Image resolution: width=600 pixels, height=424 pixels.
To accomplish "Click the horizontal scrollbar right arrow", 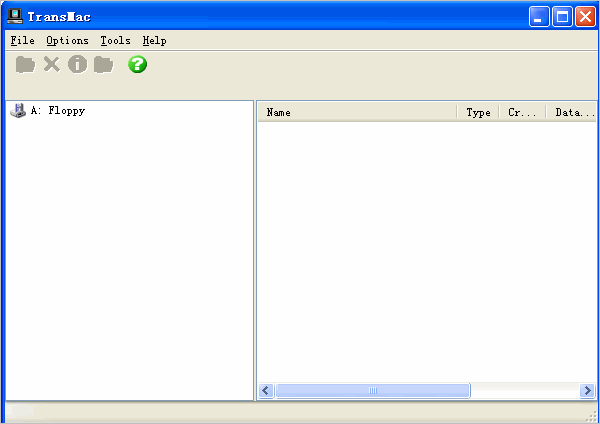I will (x=587, y=391).
